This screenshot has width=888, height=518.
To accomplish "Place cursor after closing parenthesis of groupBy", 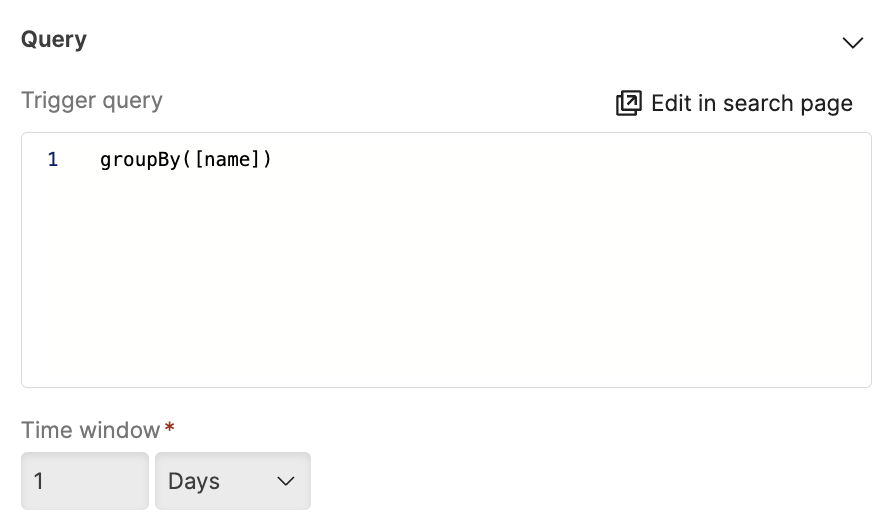I will (x=273, y=160).
